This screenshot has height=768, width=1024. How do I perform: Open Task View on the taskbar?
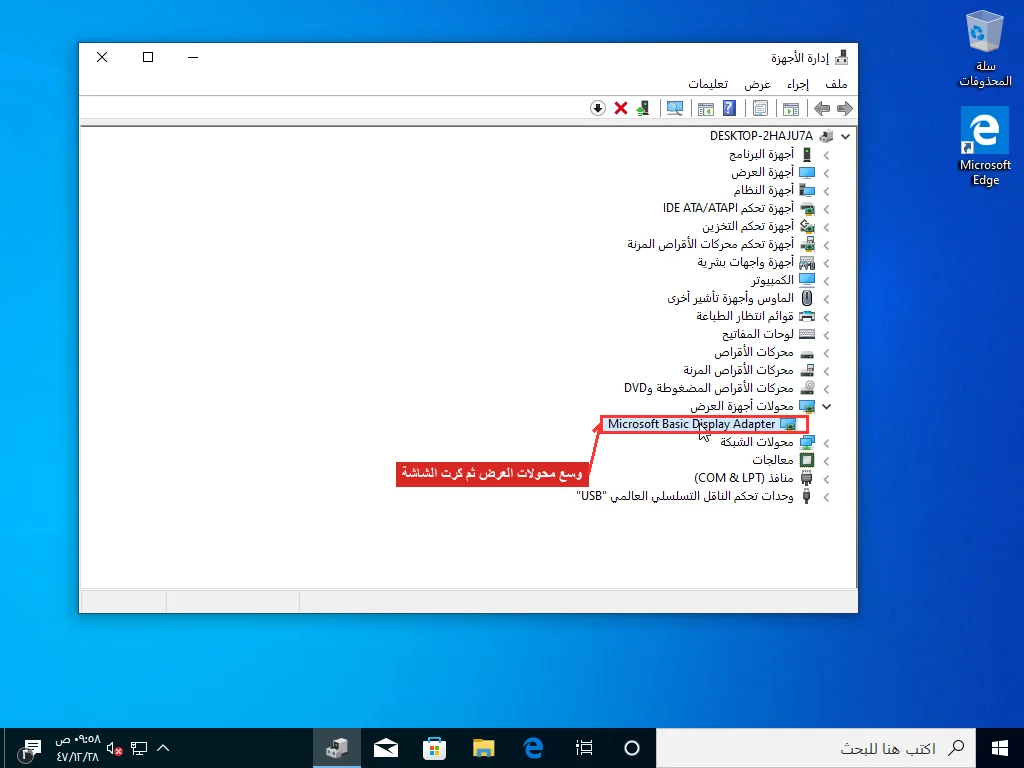click(x=584, y=748)
